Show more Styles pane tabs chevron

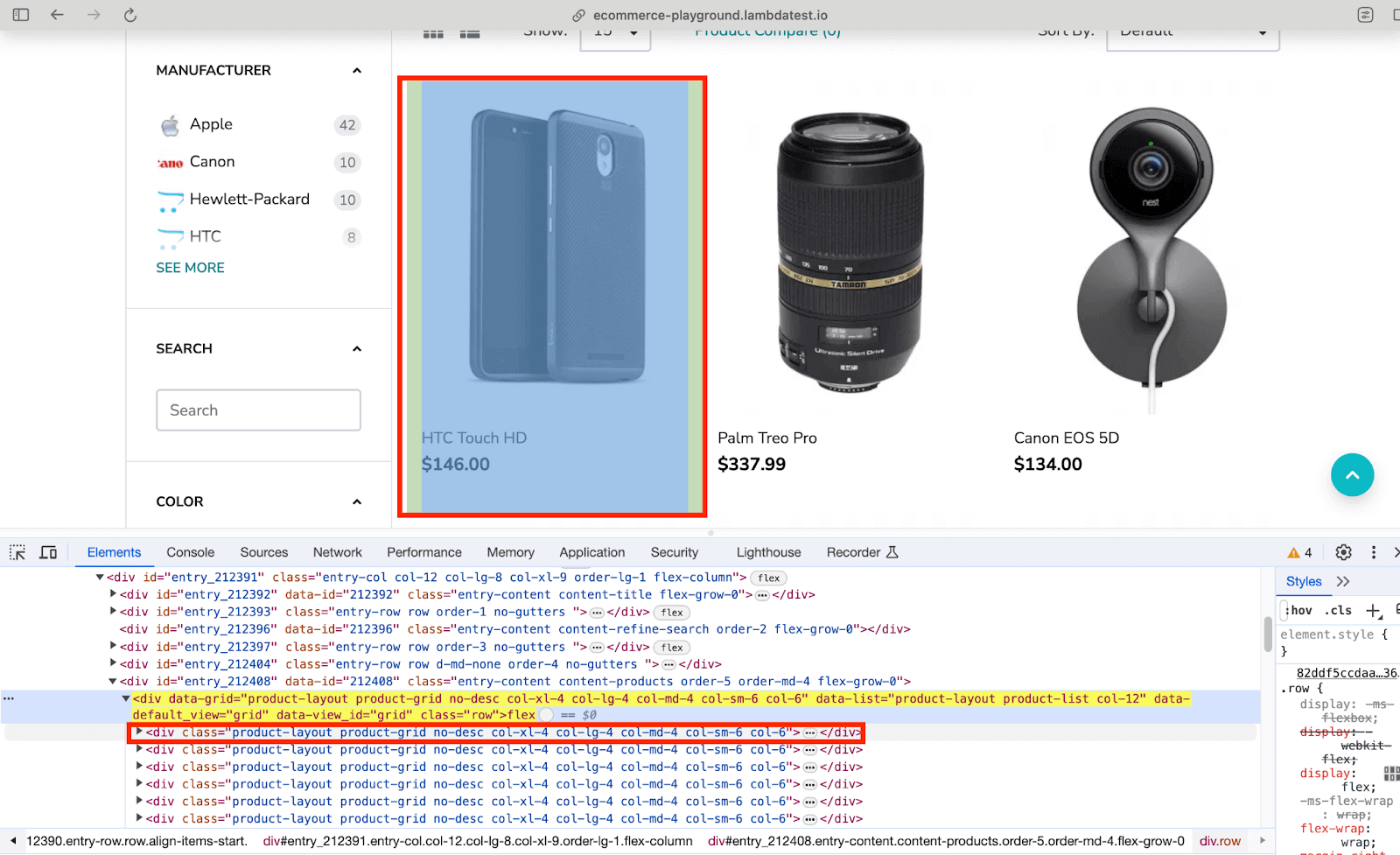point(1343,582)
